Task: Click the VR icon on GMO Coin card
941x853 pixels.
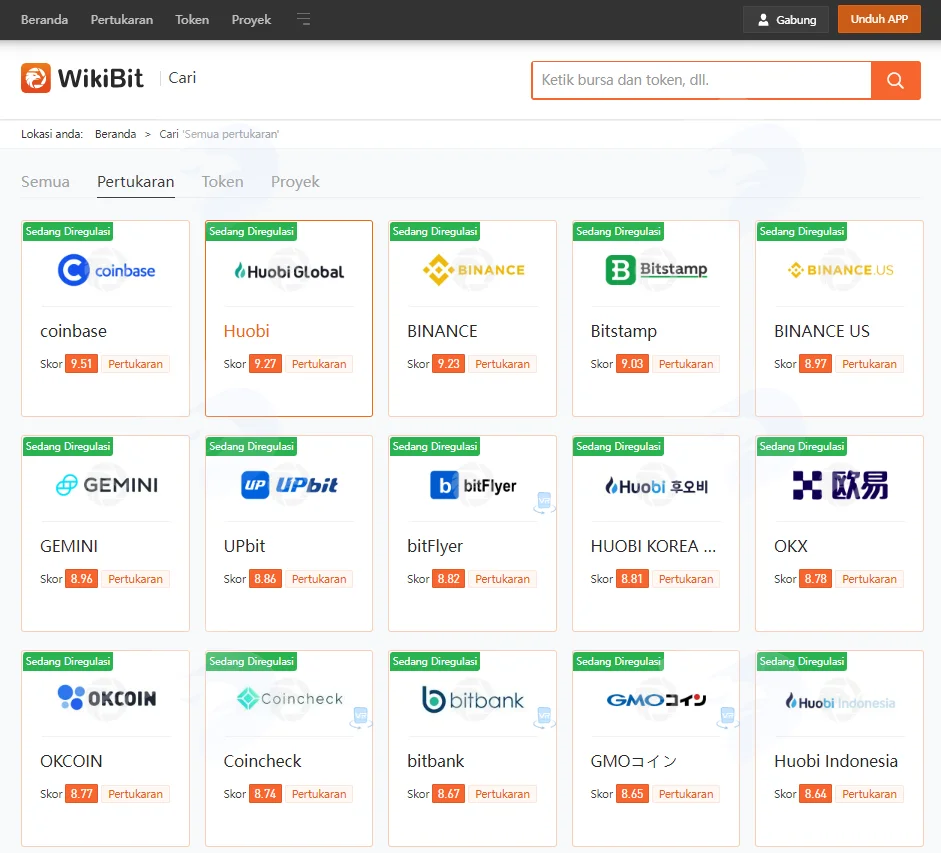Action: tap(728, 717)
